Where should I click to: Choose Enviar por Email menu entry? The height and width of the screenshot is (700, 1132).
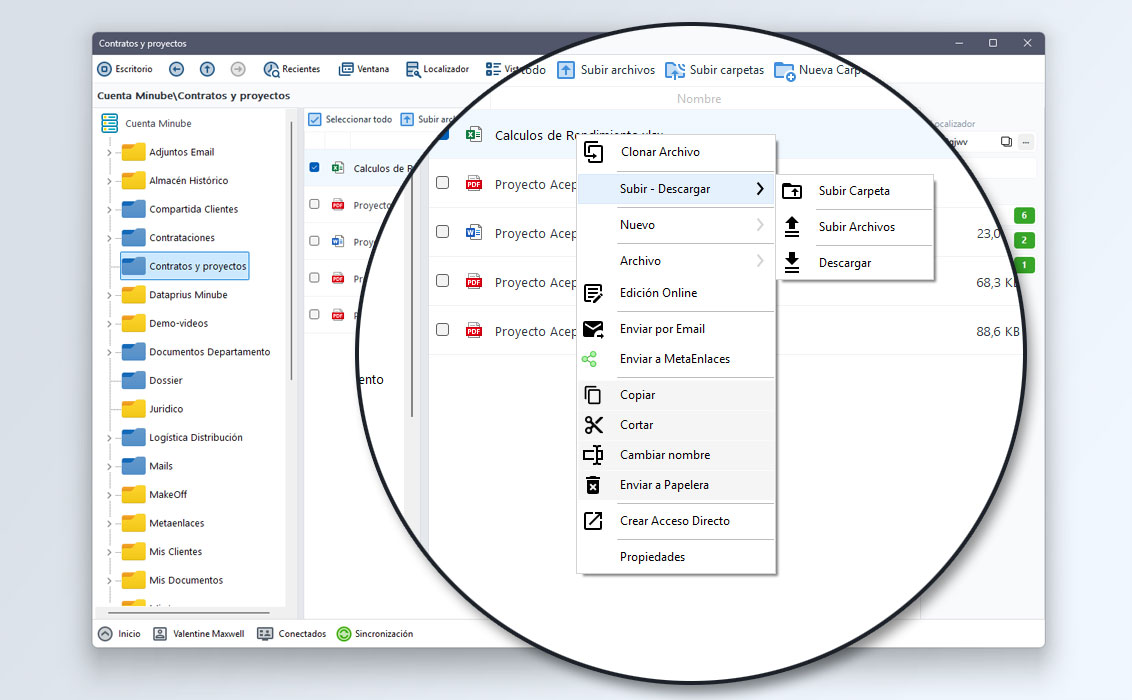tap(676, 329)
